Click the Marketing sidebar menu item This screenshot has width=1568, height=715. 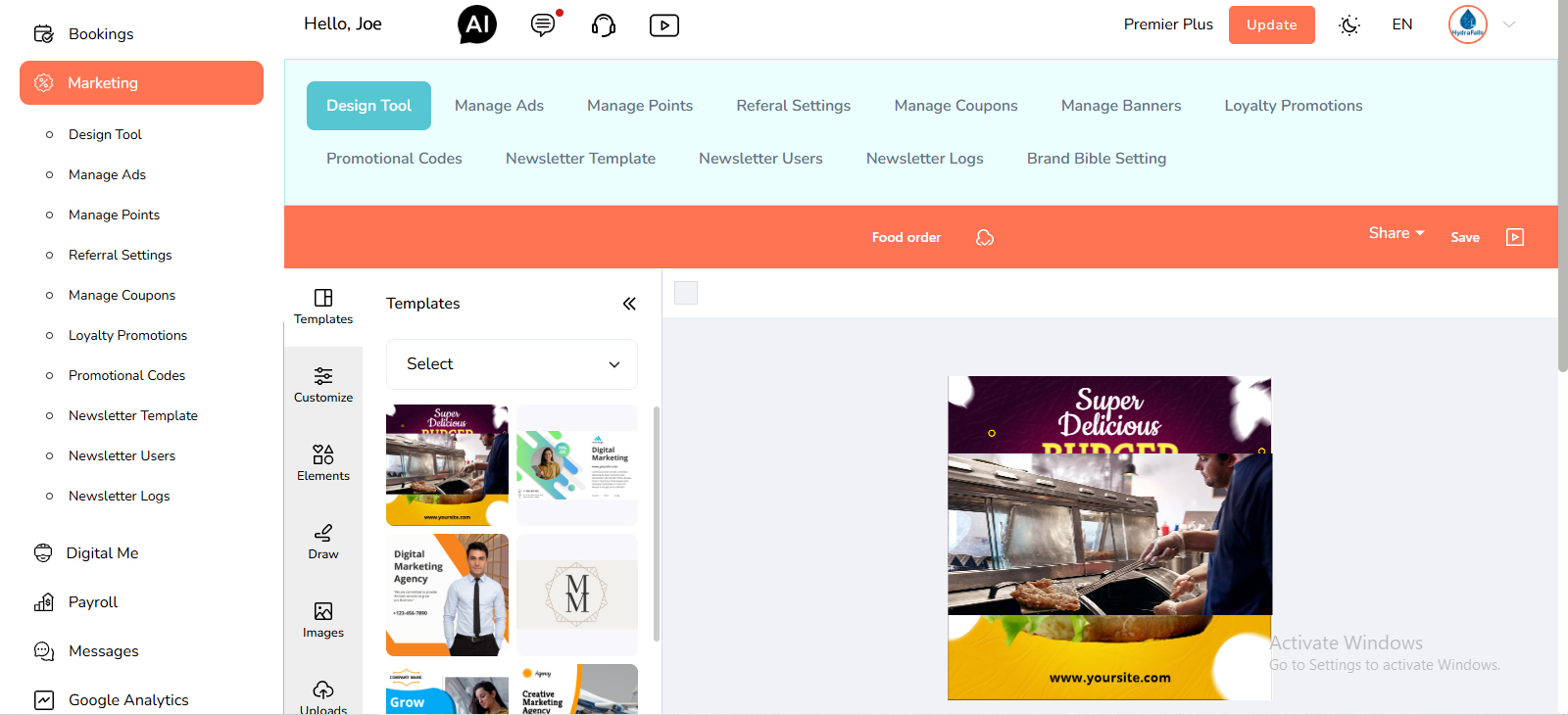click(141, 83)
